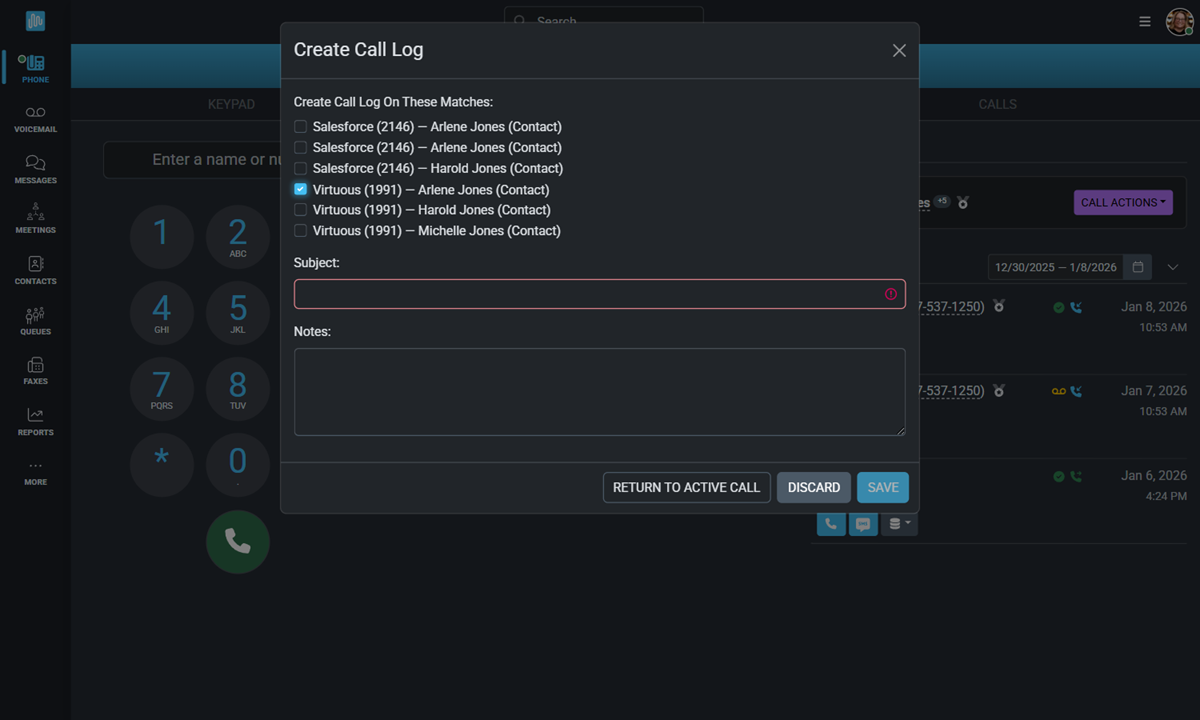Discard the call log

click(813, 487)
